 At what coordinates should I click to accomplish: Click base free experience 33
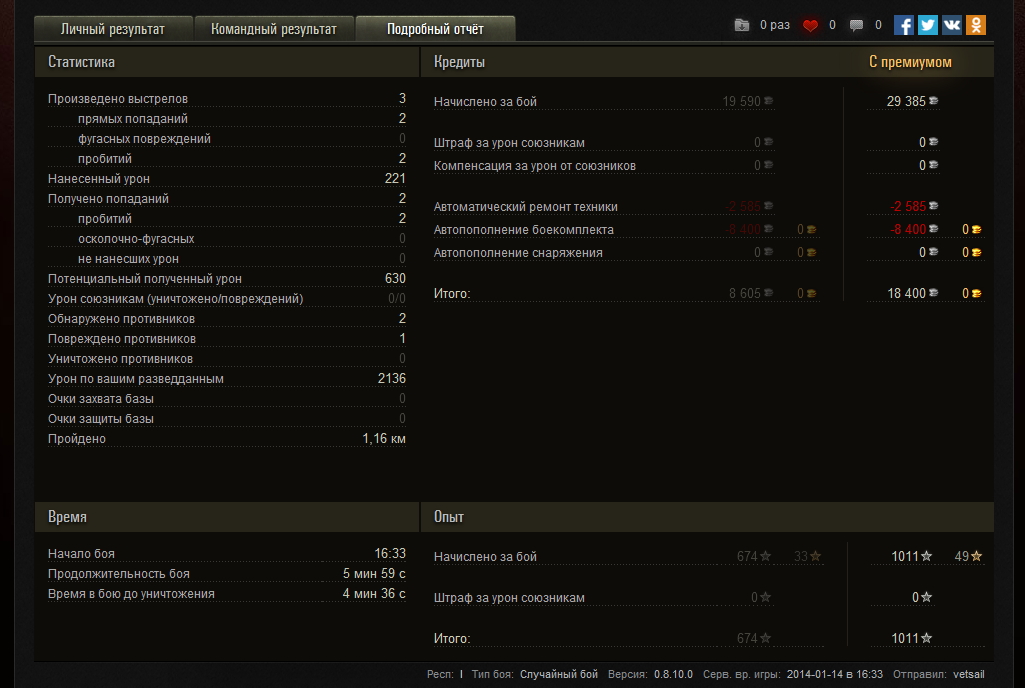click(x=801, y=557)
